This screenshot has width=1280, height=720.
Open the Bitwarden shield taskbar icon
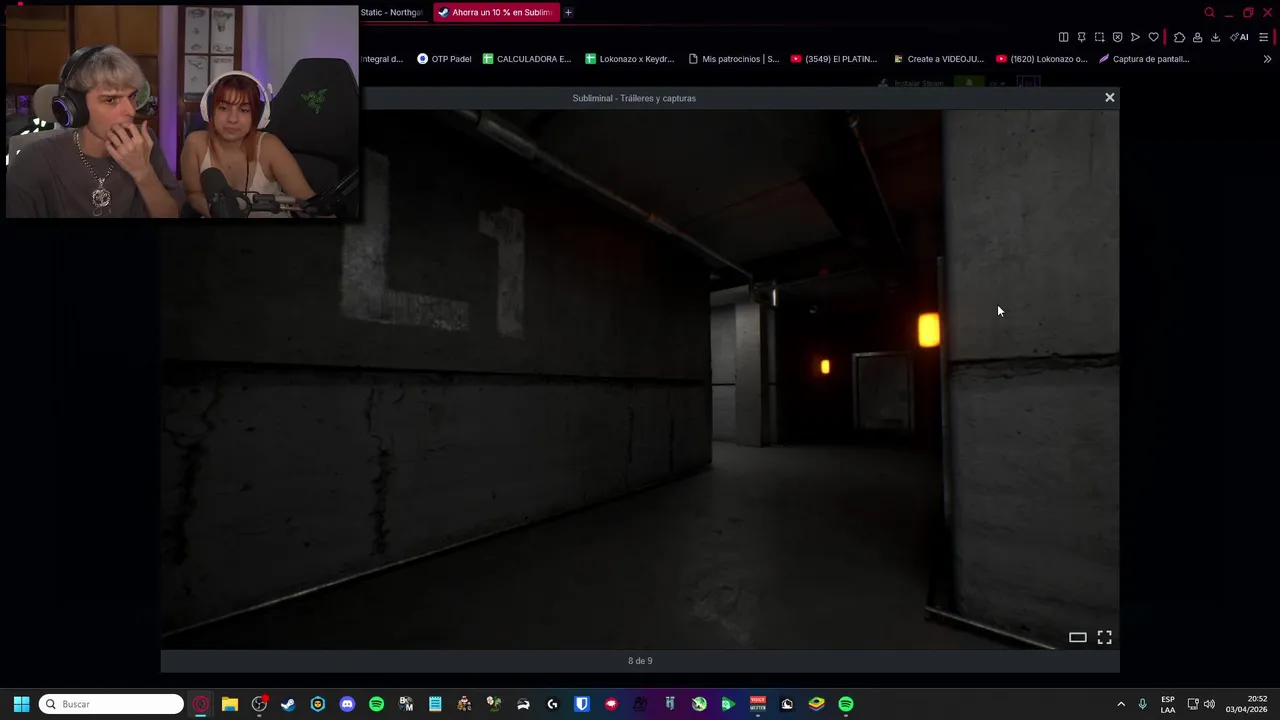[x=582, y=704]
